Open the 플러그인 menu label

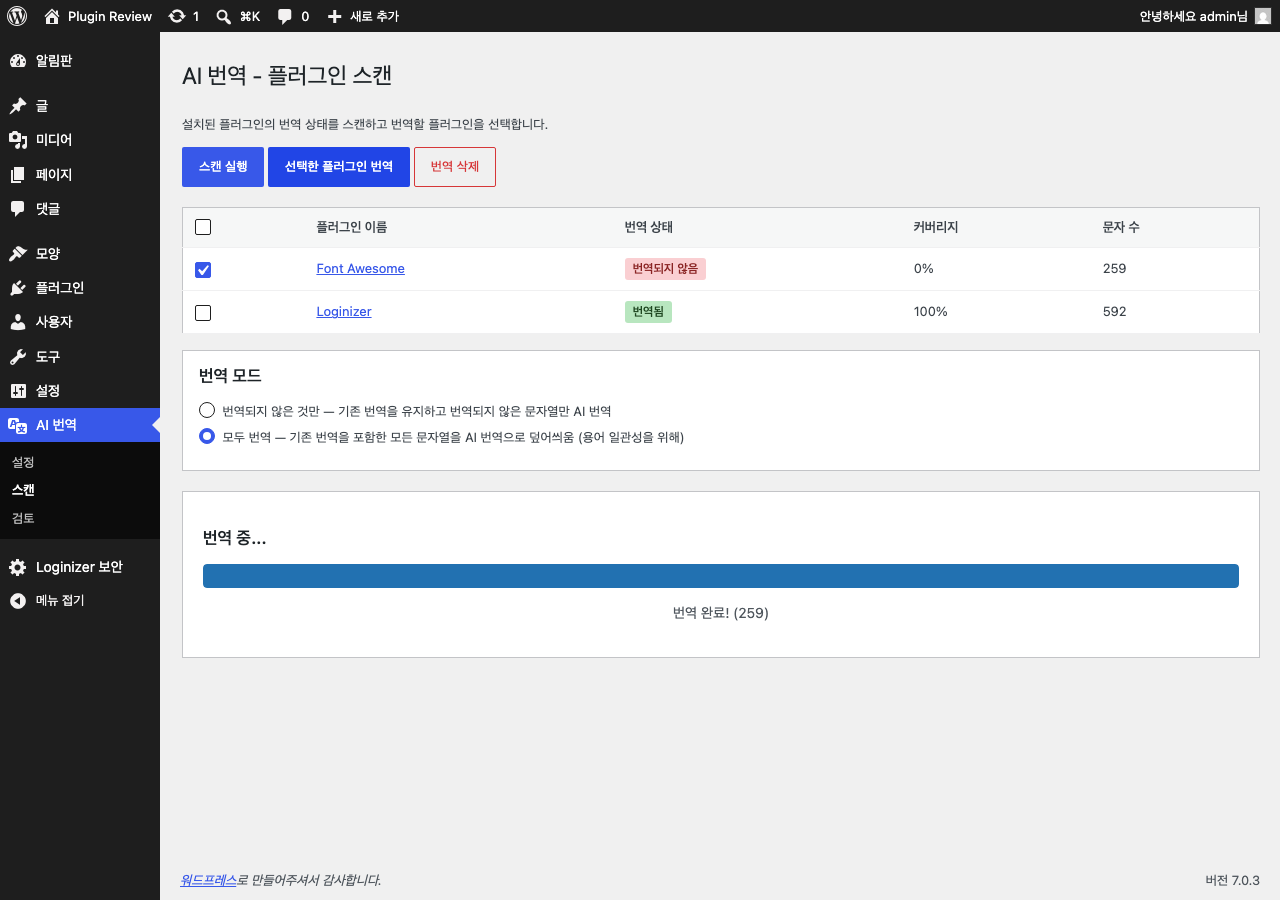click(x=60, y=288)
